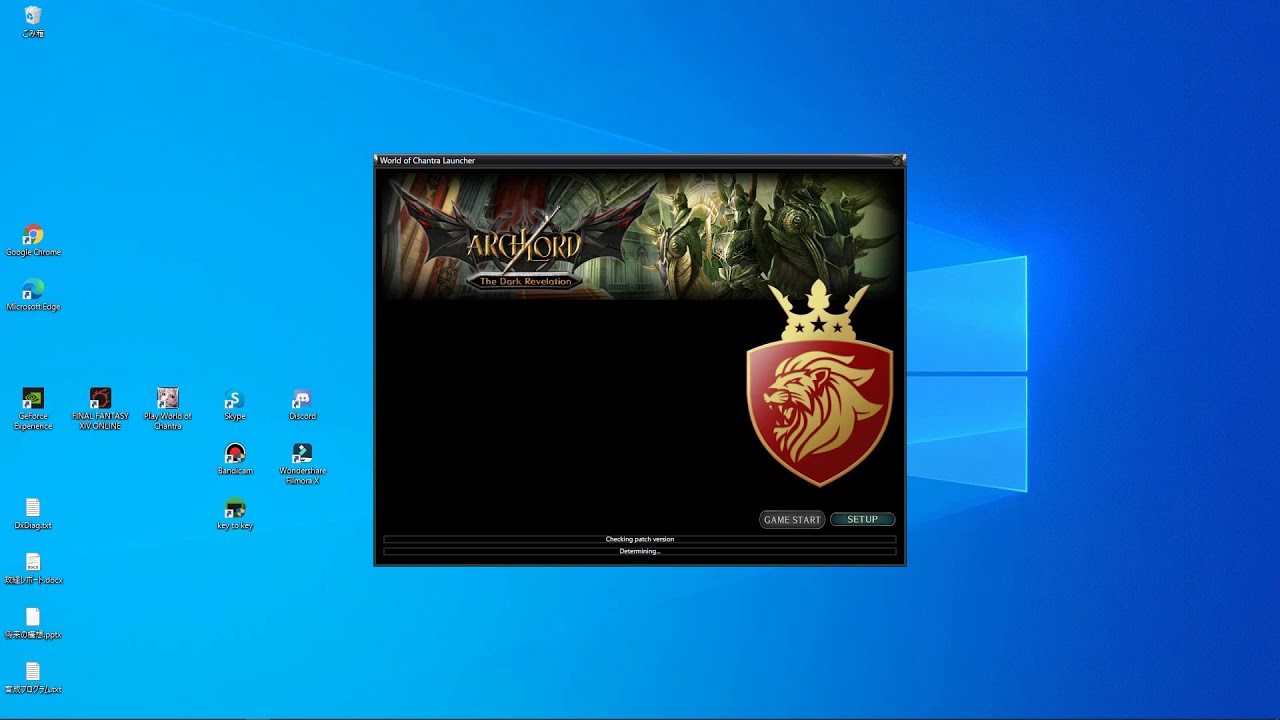Select the GeForce Experience desktop icon
This screenshot has width=1280, height=720.
click(33, 409)
